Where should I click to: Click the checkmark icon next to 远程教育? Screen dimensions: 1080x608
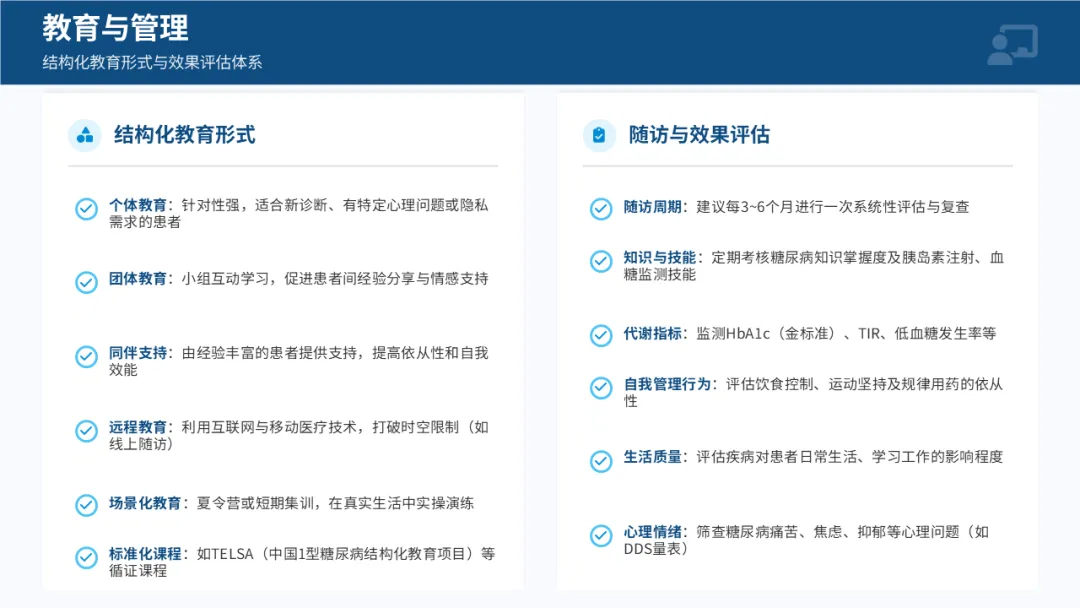pyautogui.click(x=86, y=431)
